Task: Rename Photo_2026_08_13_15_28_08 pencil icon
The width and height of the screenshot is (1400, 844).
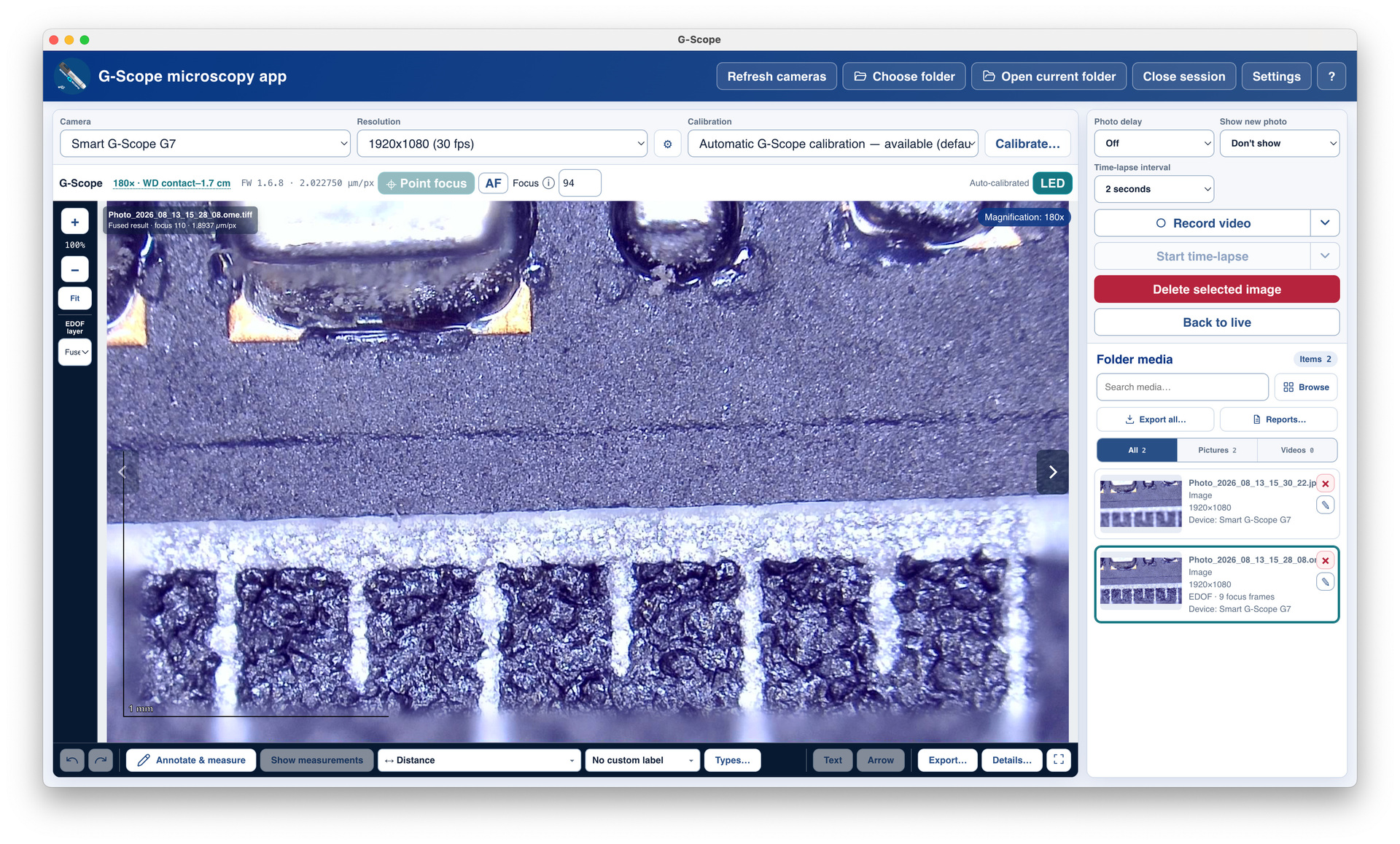Action: coord(1326,582)
